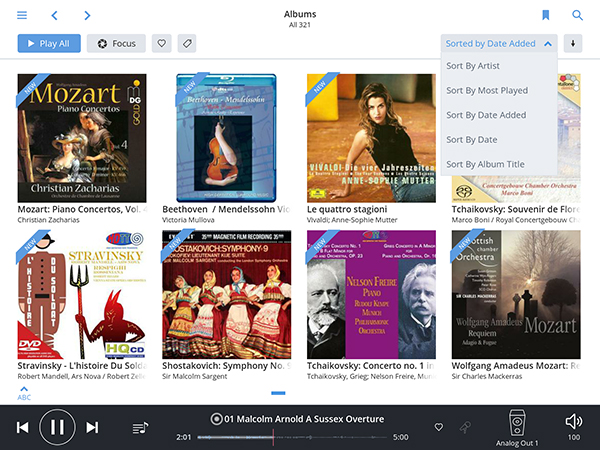Collapse the Sorted by Date Added dropdown

click(x=499, y=44)
